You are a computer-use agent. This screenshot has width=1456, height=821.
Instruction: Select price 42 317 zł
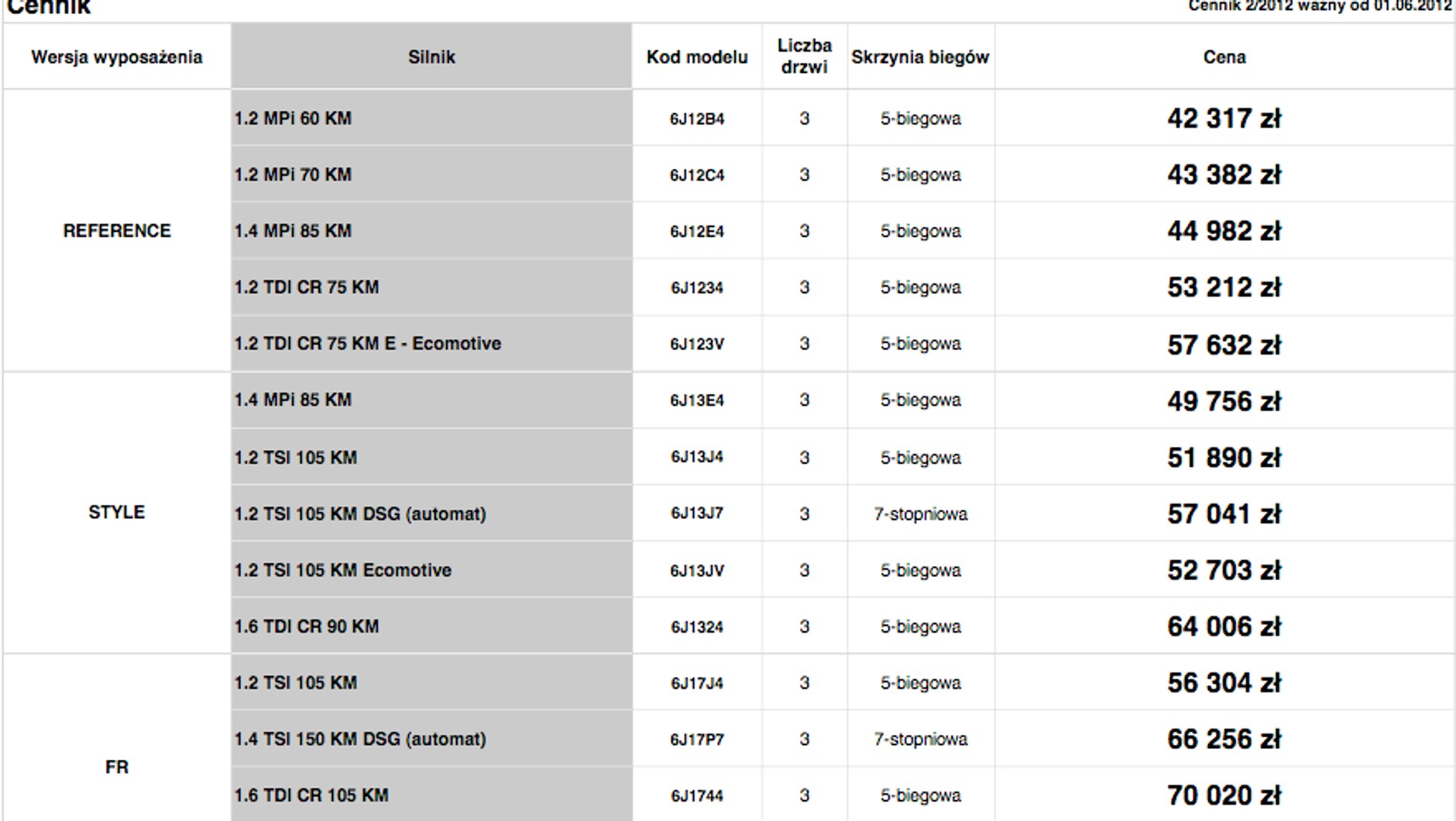point(1224,119)
